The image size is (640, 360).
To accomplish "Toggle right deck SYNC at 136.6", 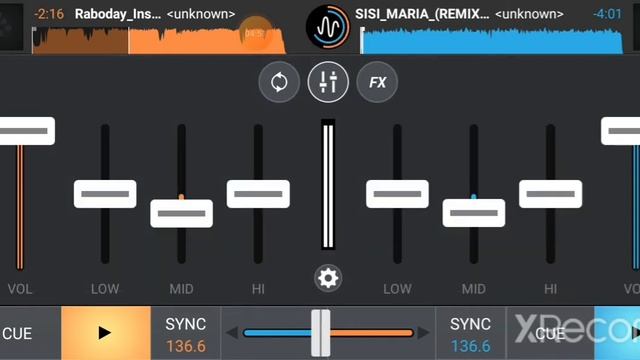I will (x=471, y=334).
